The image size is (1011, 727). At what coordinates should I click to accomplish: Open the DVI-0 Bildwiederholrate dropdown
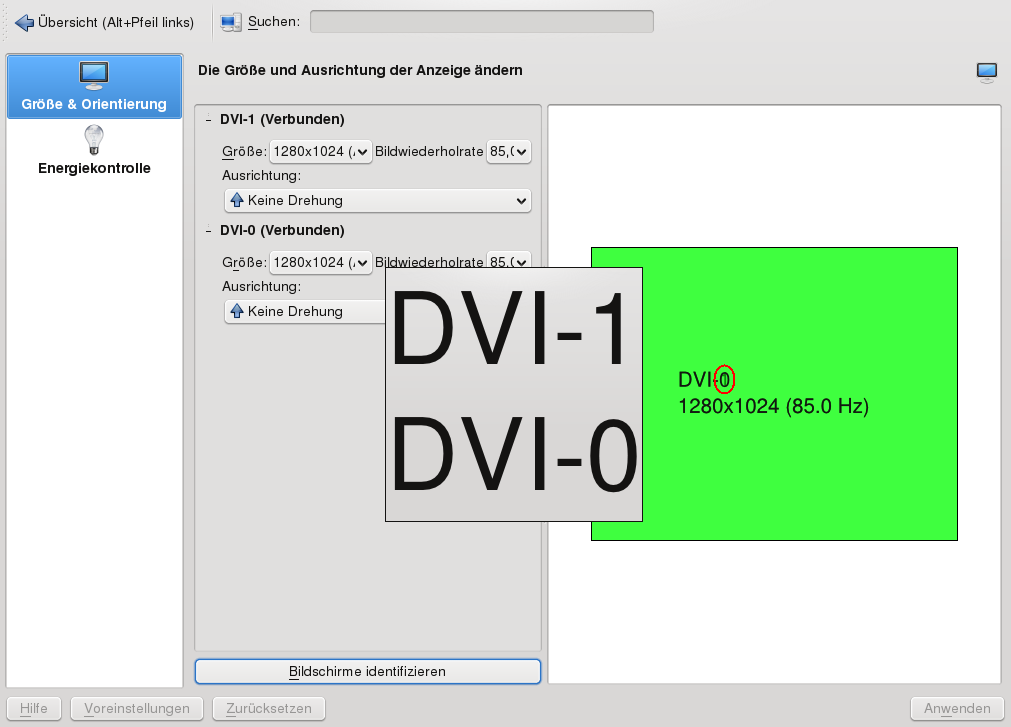(x=508, y=262)
